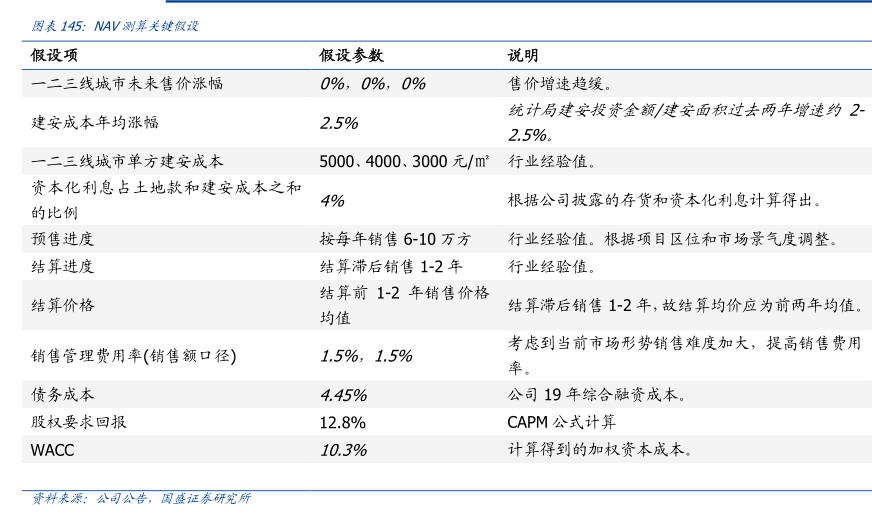Select the capitalized interest ratio 4% value
This screenshot has height=532, width=872.
coord(332,200)
